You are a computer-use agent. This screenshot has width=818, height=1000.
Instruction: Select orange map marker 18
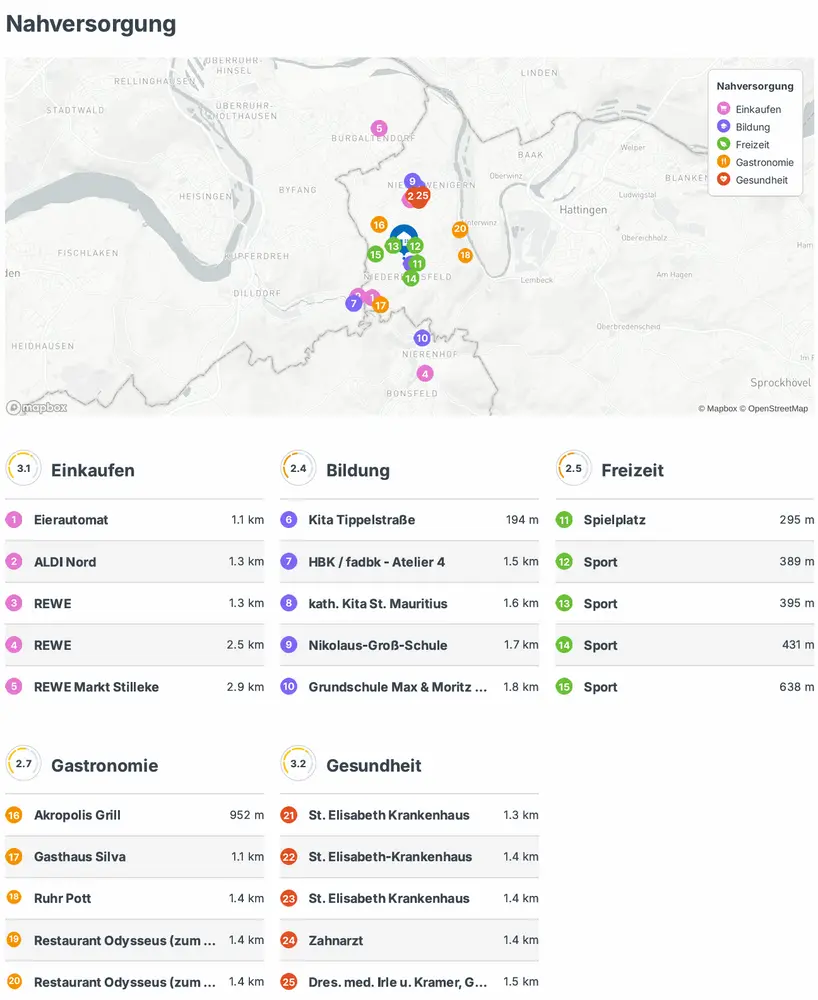click(465, 256)
